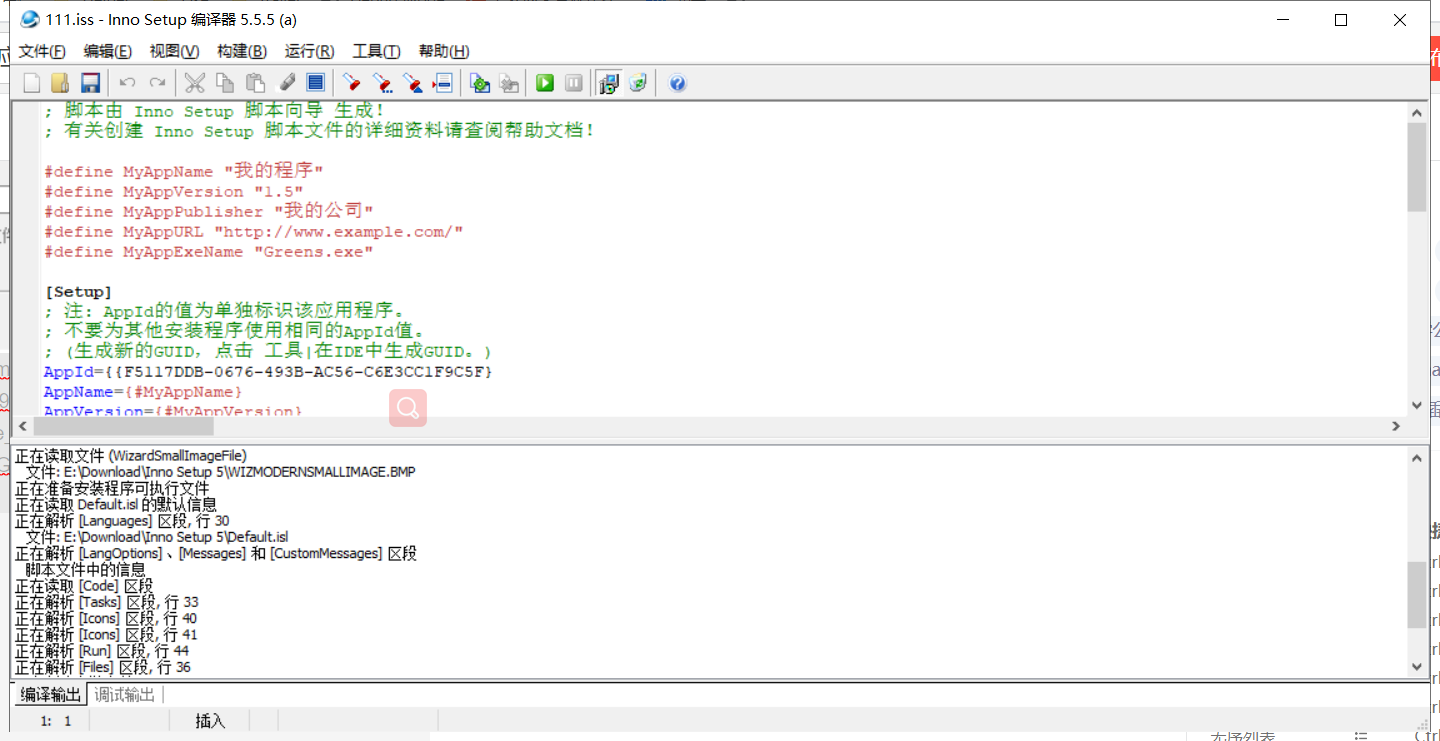Click output line [Tasks] 区段, 行 33

tap(107, 602)
